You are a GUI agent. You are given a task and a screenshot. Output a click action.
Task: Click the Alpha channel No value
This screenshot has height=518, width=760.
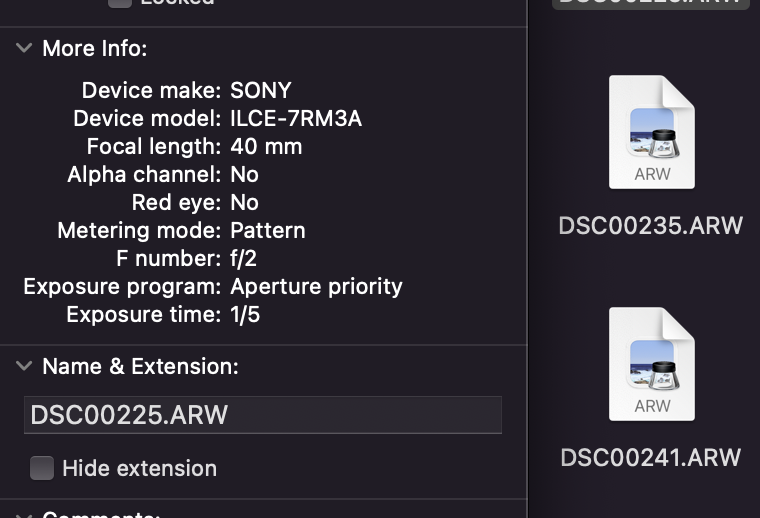[x=244, y=174]
